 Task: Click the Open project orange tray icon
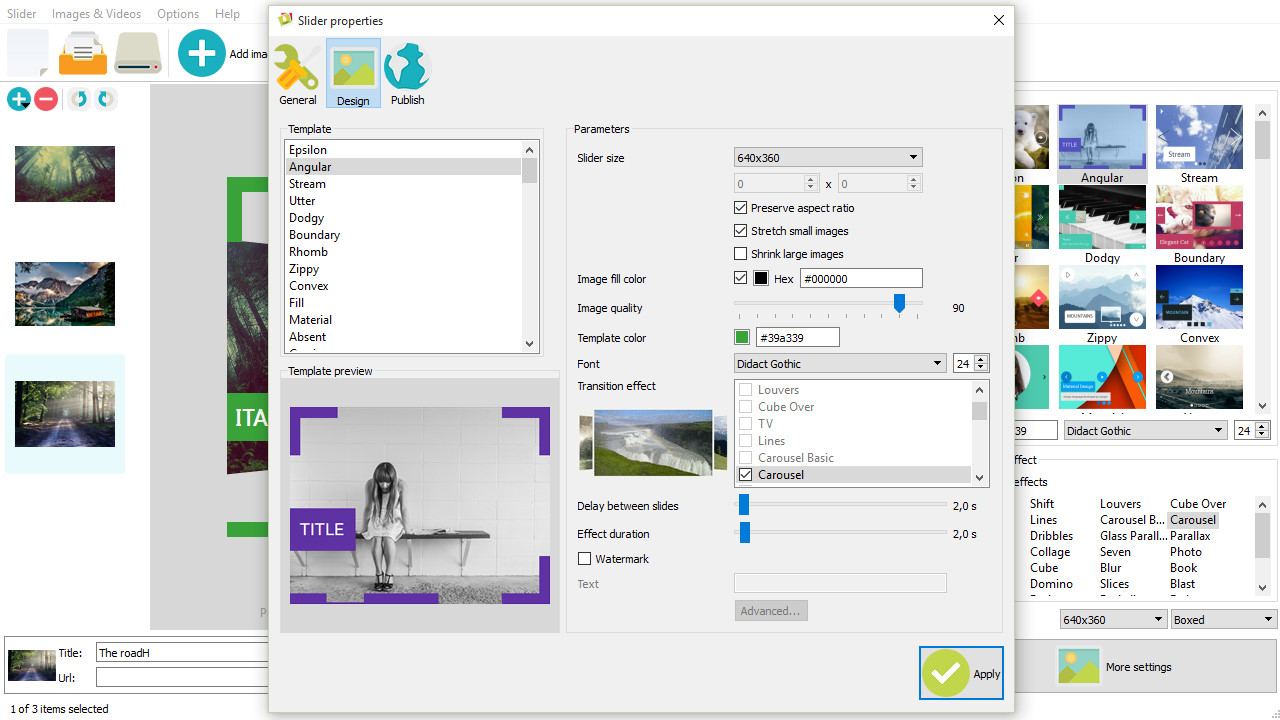[x=83, y=52]
